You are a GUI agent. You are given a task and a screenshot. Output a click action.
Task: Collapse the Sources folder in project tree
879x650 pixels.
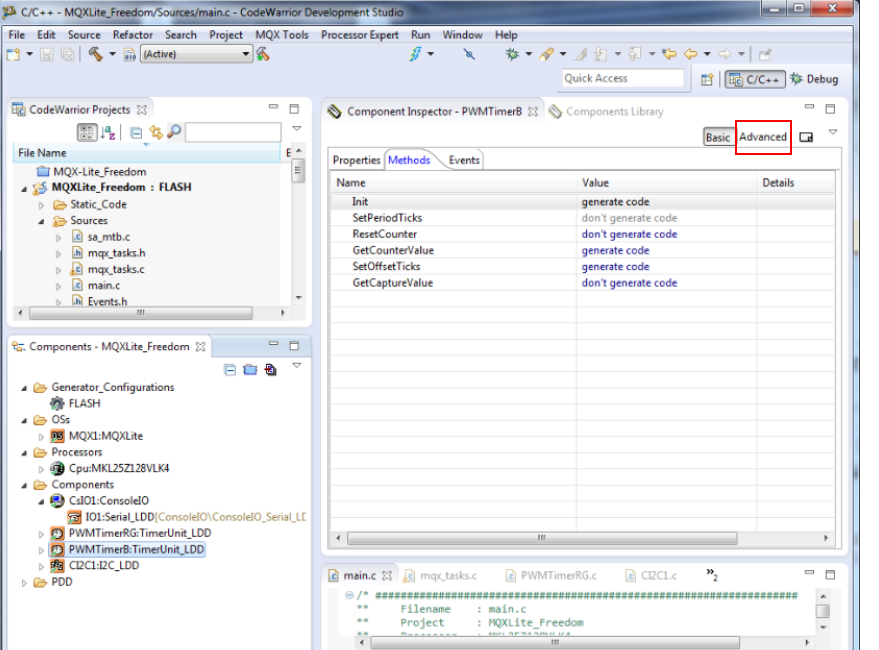pyautogui.click(x=41, y=222)
